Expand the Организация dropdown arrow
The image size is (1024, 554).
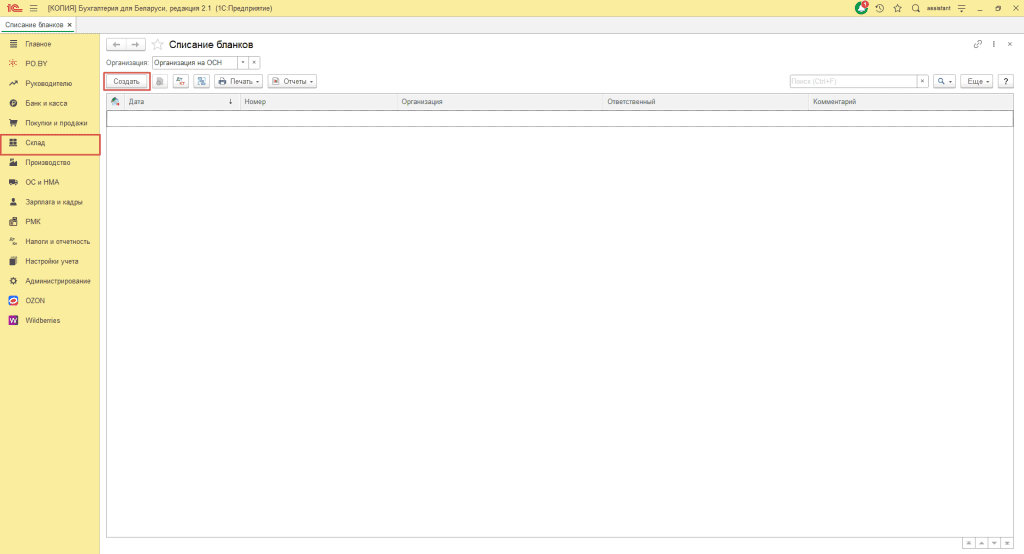(242, 63)
